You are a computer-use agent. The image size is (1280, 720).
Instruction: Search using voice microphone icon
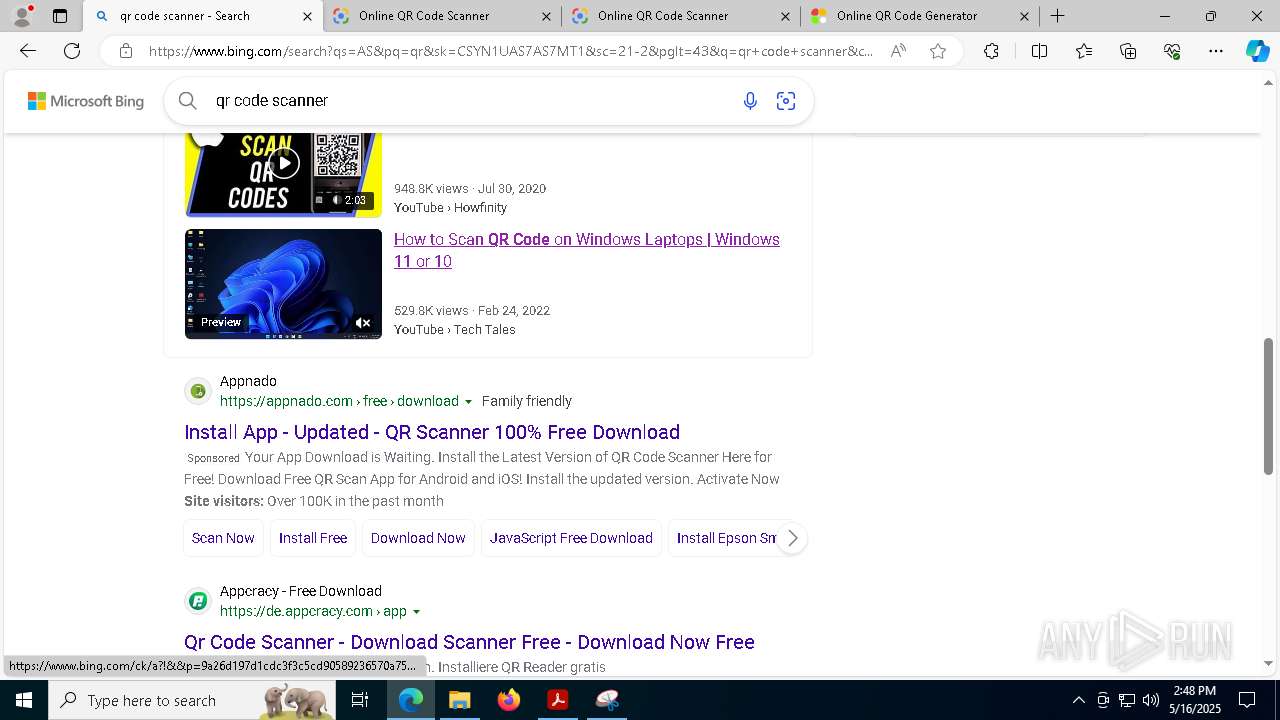coord(750,101)
